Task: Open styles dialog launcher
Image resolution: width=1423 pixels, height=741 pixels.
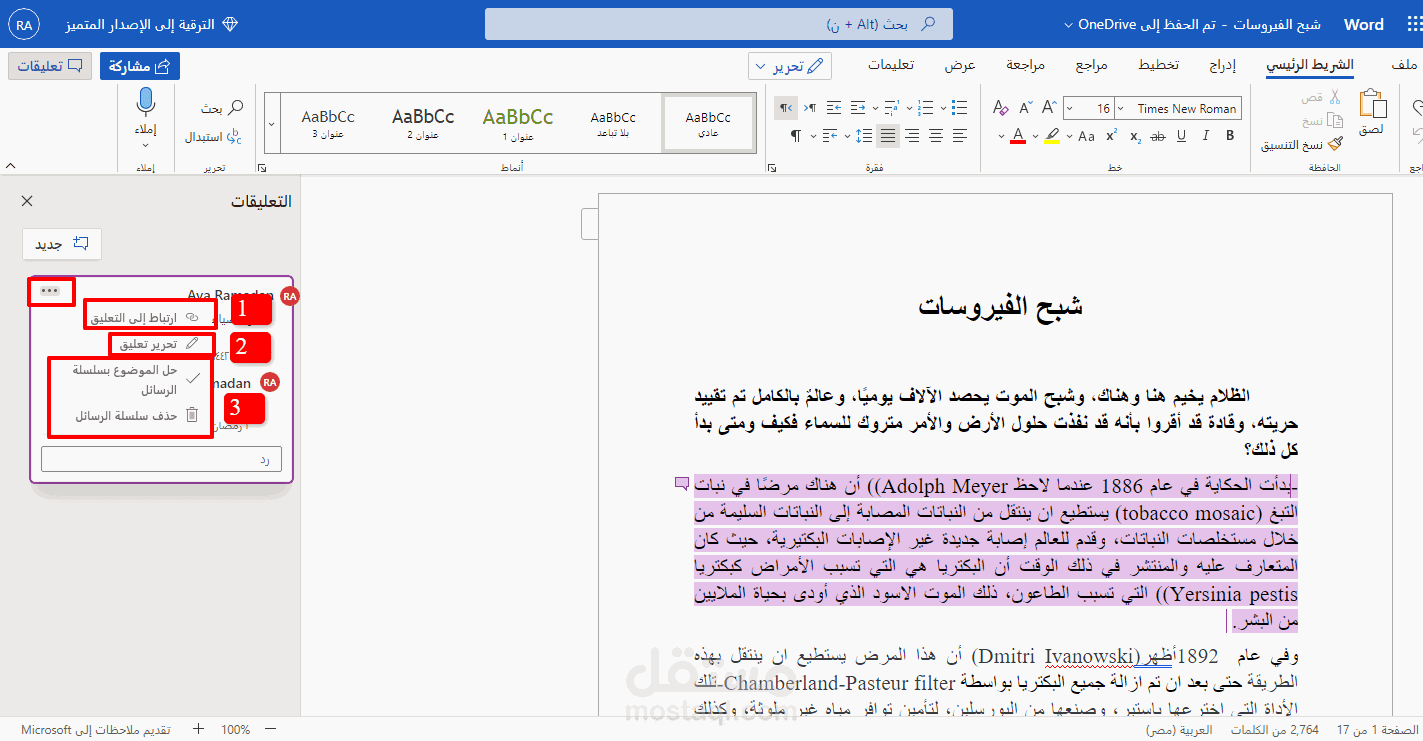Action: pyautogui.click(x=262, y=168)
